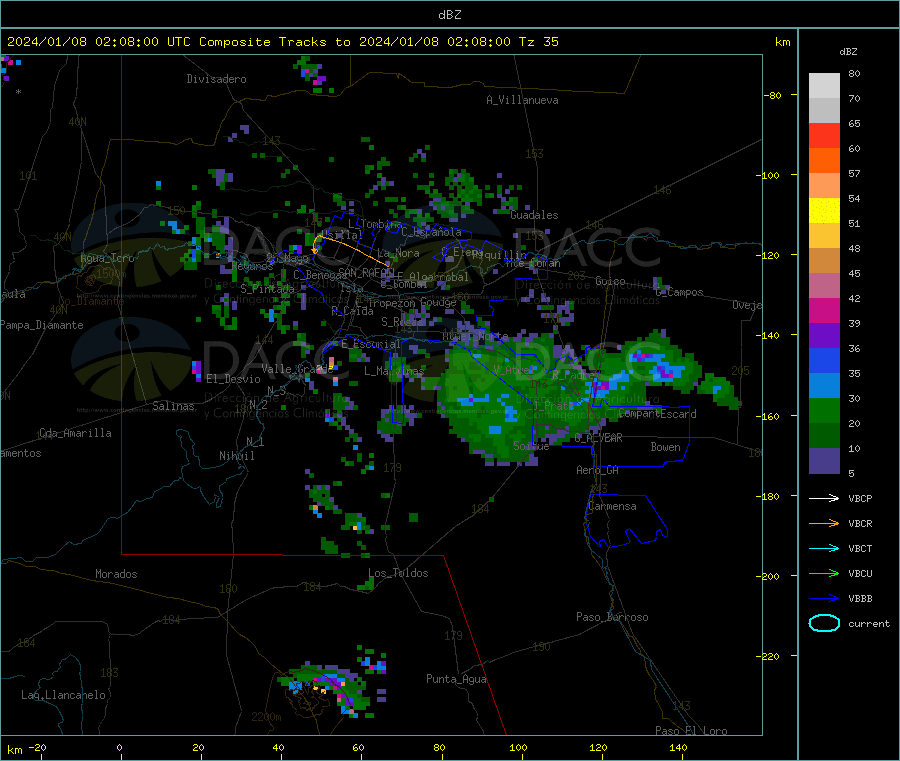The image size is (900, 761).
Task: Click the red 60-65 dBZ color band
Action: click(824, 135)
